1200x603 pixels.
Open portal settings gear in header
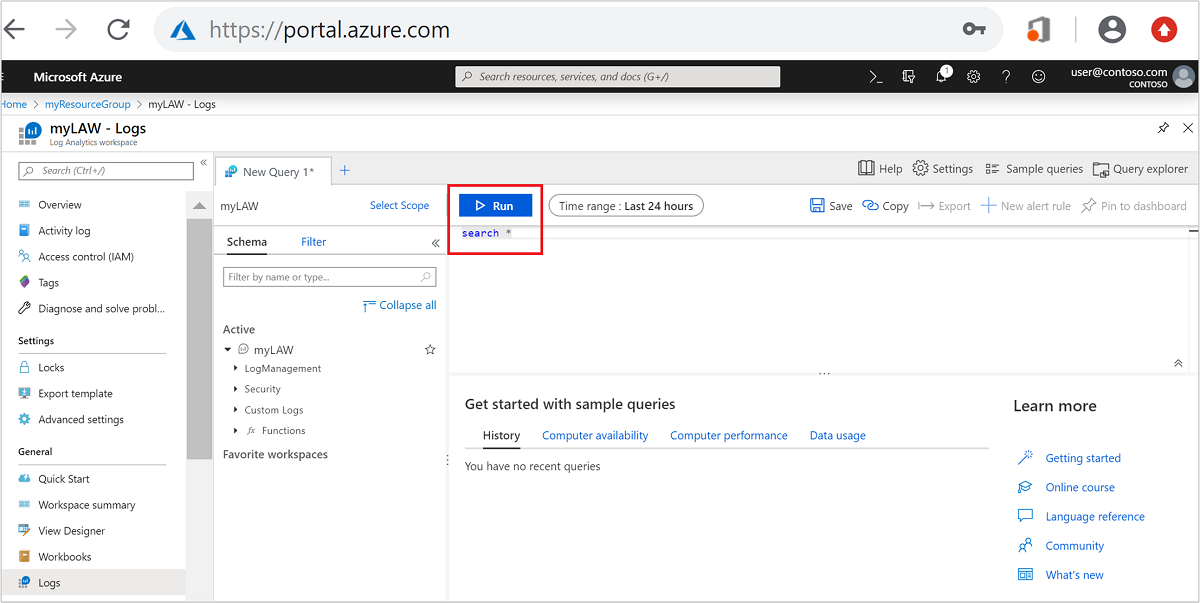973,77
